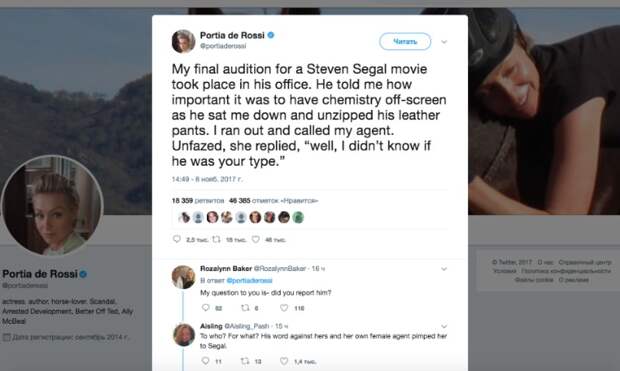Open the 46 365 likes list
This screenshot has height=371, width=620.
click(x=274, y=201)
